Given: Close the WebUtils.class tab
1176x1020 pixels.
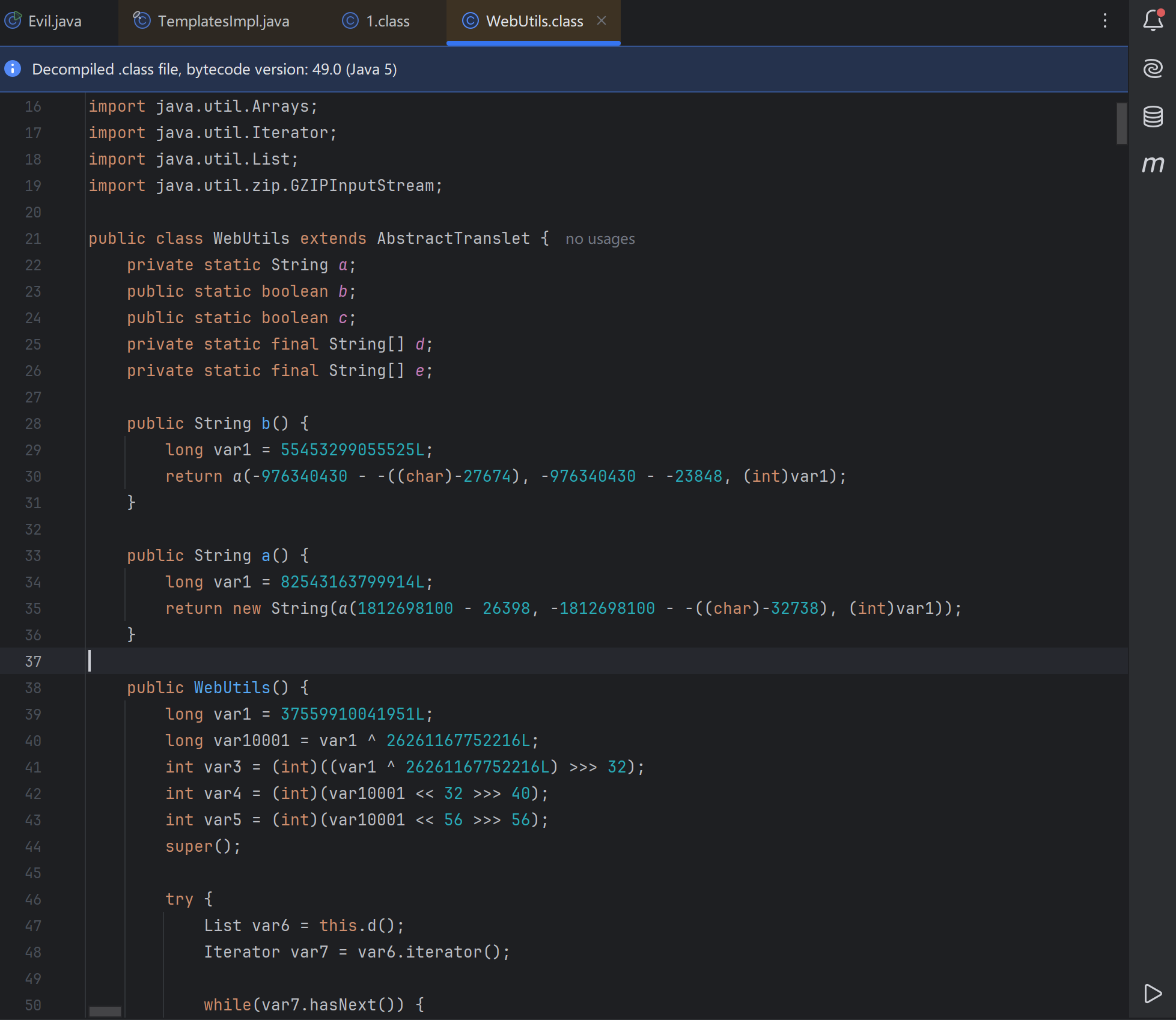Looking at the screenshot, I should click(x=602, y=21).
